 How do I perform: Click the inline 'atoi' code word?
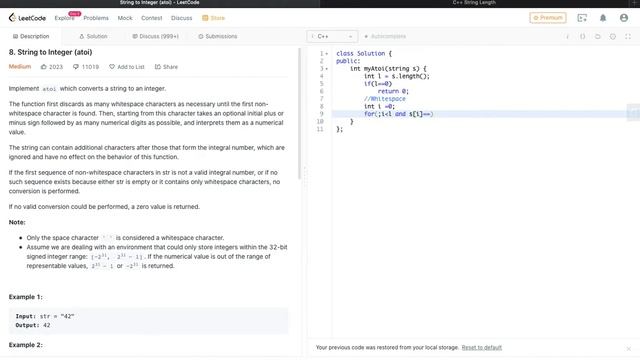point(49,89)
